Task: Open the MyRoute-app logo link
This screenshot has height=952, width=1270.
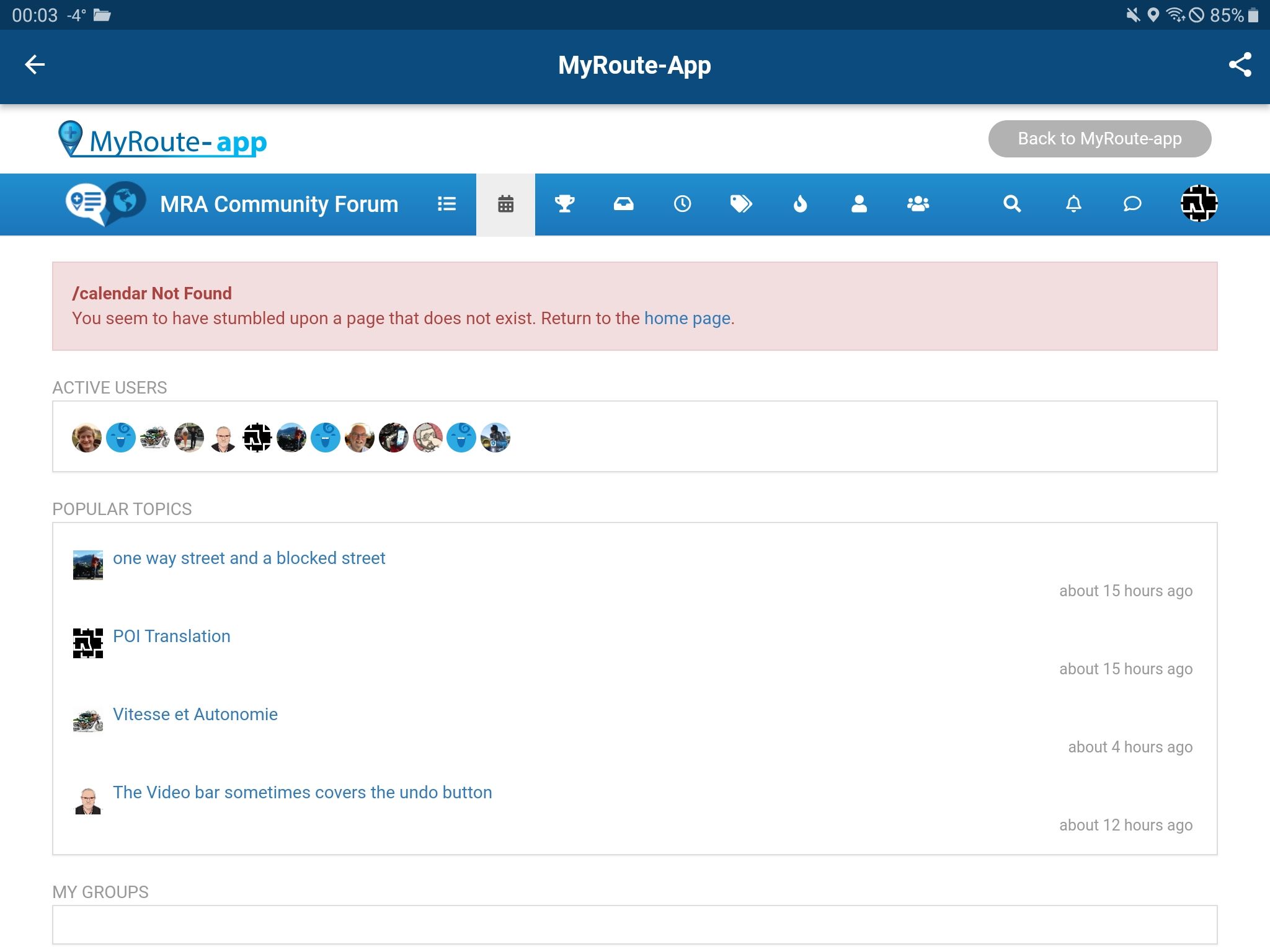Action: [x=162, y=139]
